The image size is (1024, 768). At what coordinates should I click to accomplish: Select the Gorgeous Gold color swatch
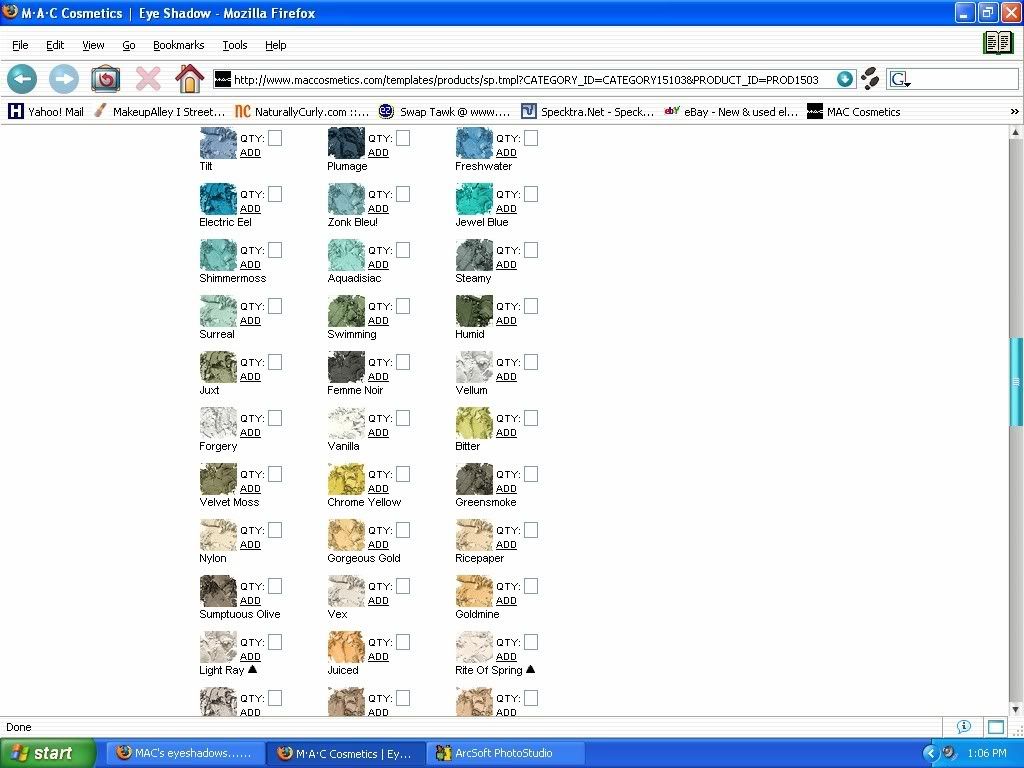tap(346, 535)
